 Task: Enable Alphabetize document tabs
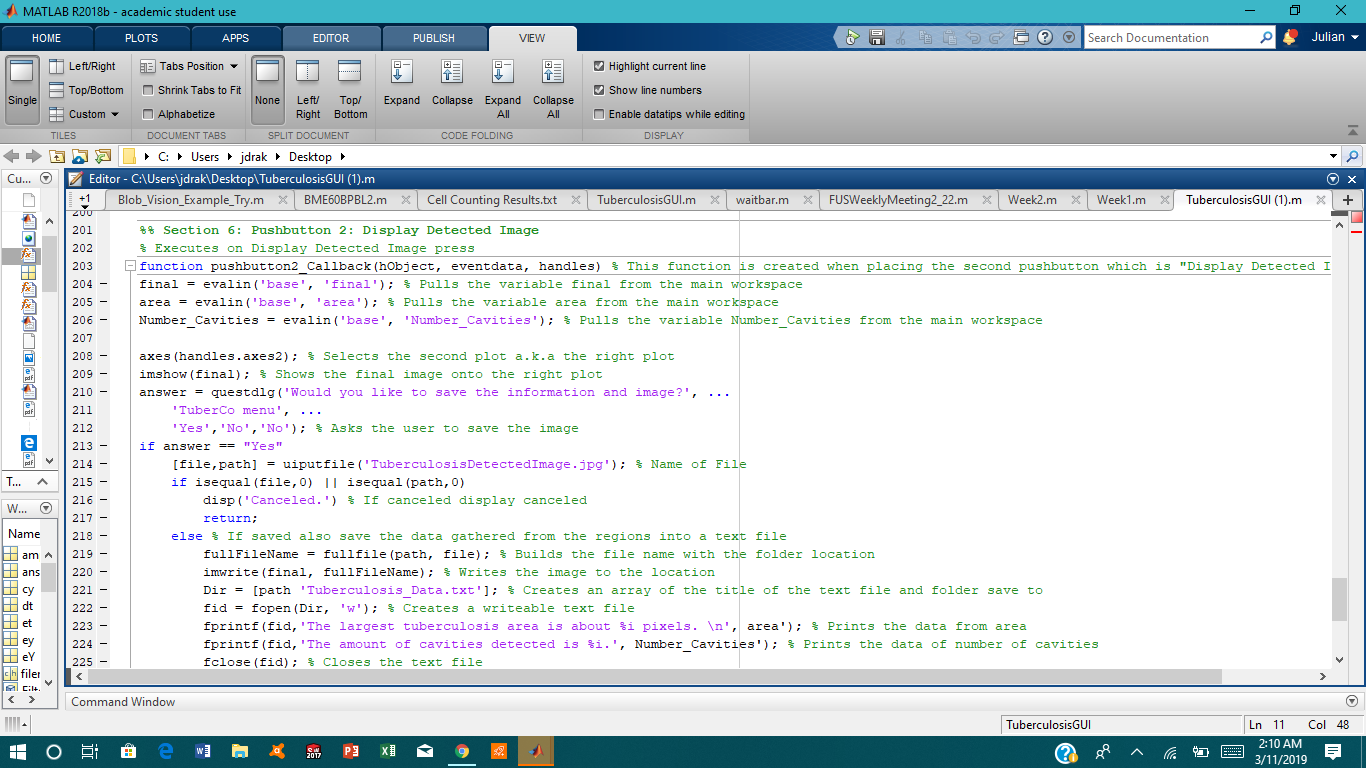148,114
